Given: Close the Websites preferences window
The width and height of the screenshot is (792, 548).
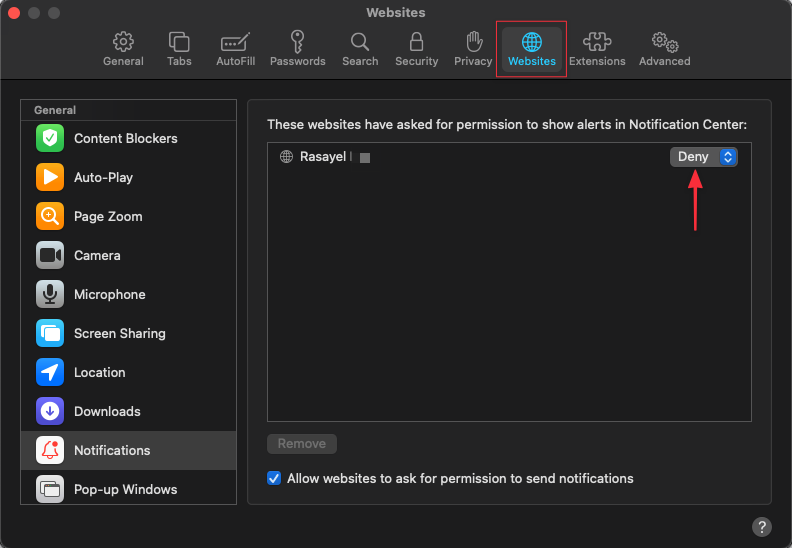Looking at the screenshot, I should click(x=14, y=13).
